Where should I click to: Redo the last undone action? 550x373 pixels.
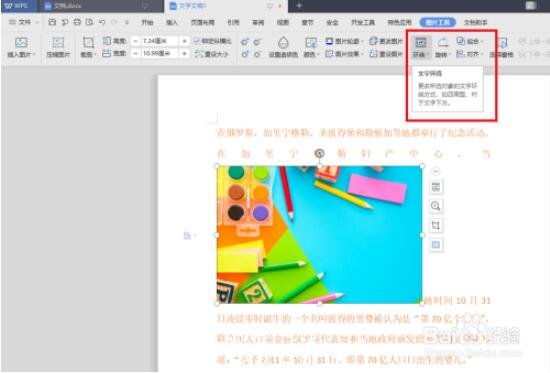pyautogui.click(x=114, y=22)
